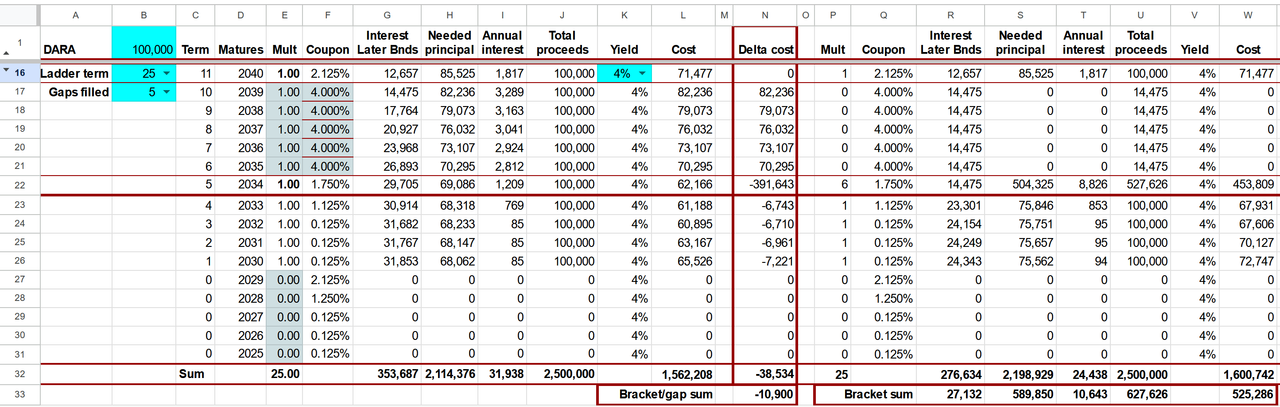Viewport: 1280px width, 407px height.
Task: Click the Bracket sum label
Action: 880,394
